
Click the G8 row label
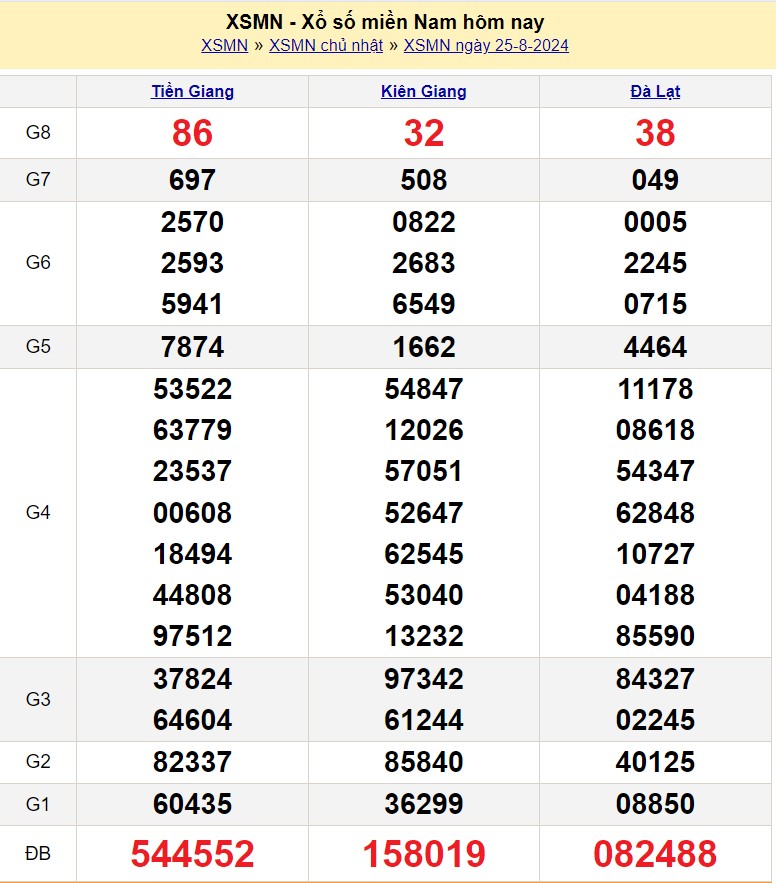pos(38,132)
